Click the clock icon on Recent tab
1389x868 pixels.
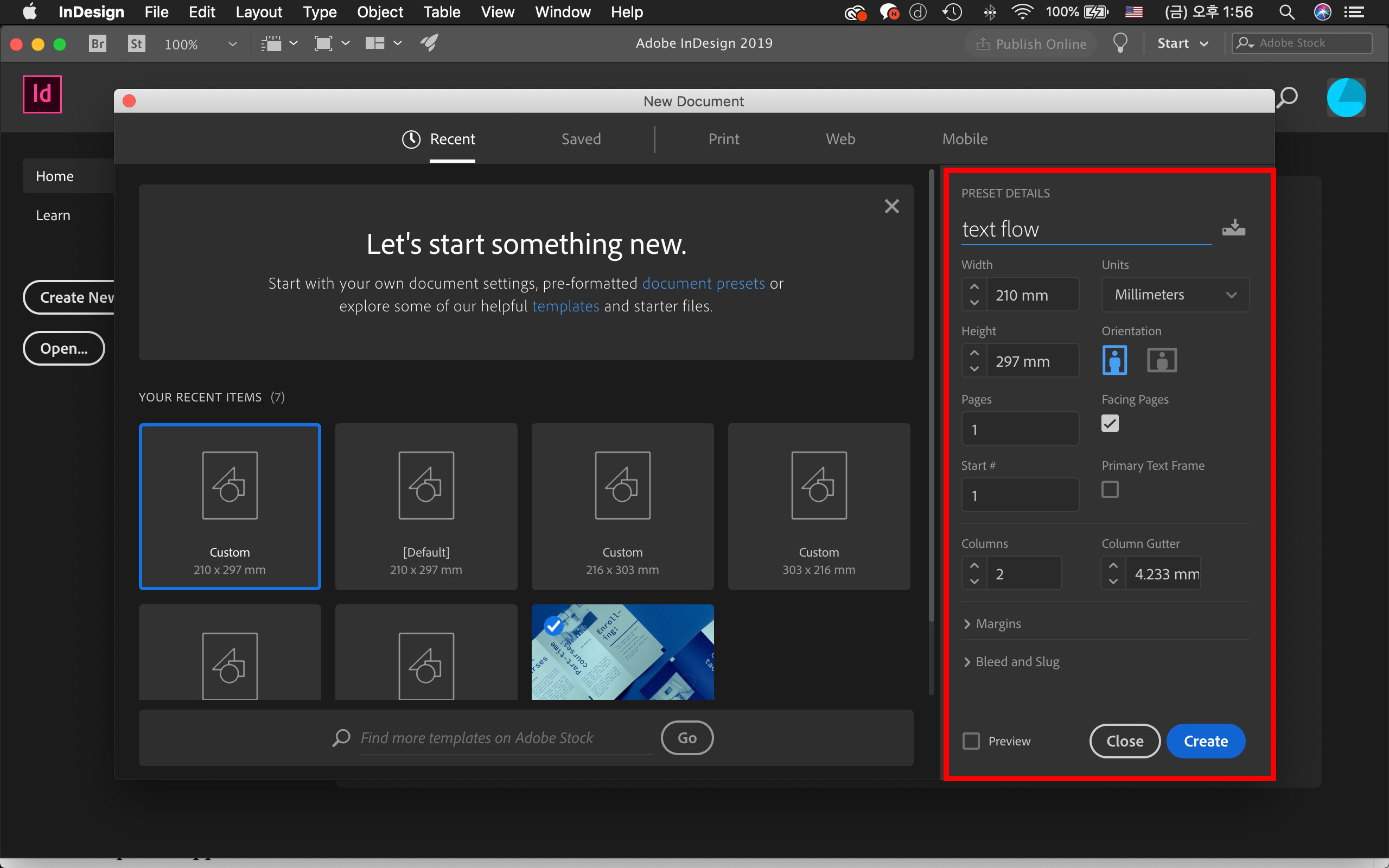(411, 139)
